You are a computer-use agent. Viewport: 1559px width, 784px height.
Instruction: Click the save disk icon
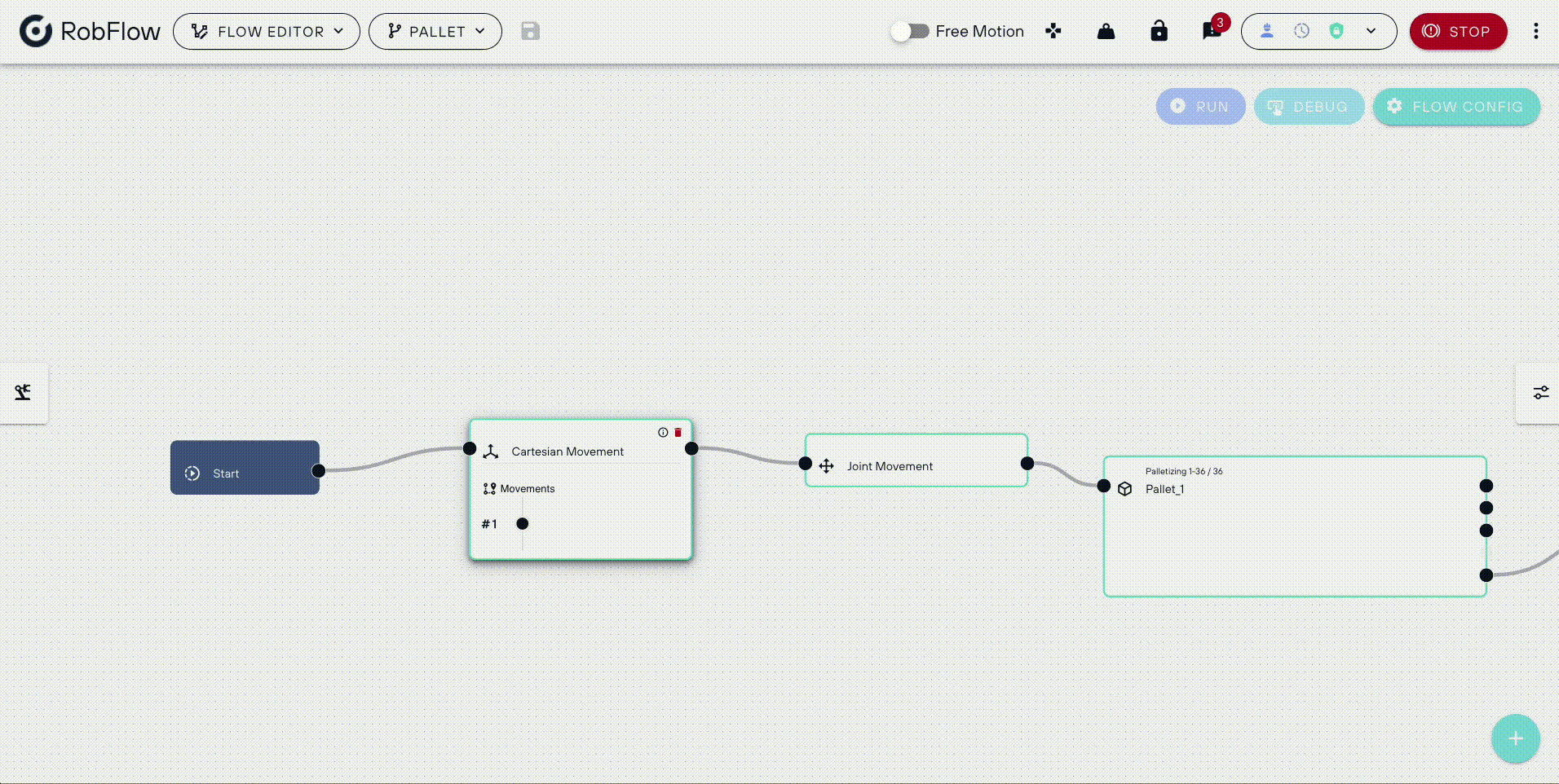531,31
